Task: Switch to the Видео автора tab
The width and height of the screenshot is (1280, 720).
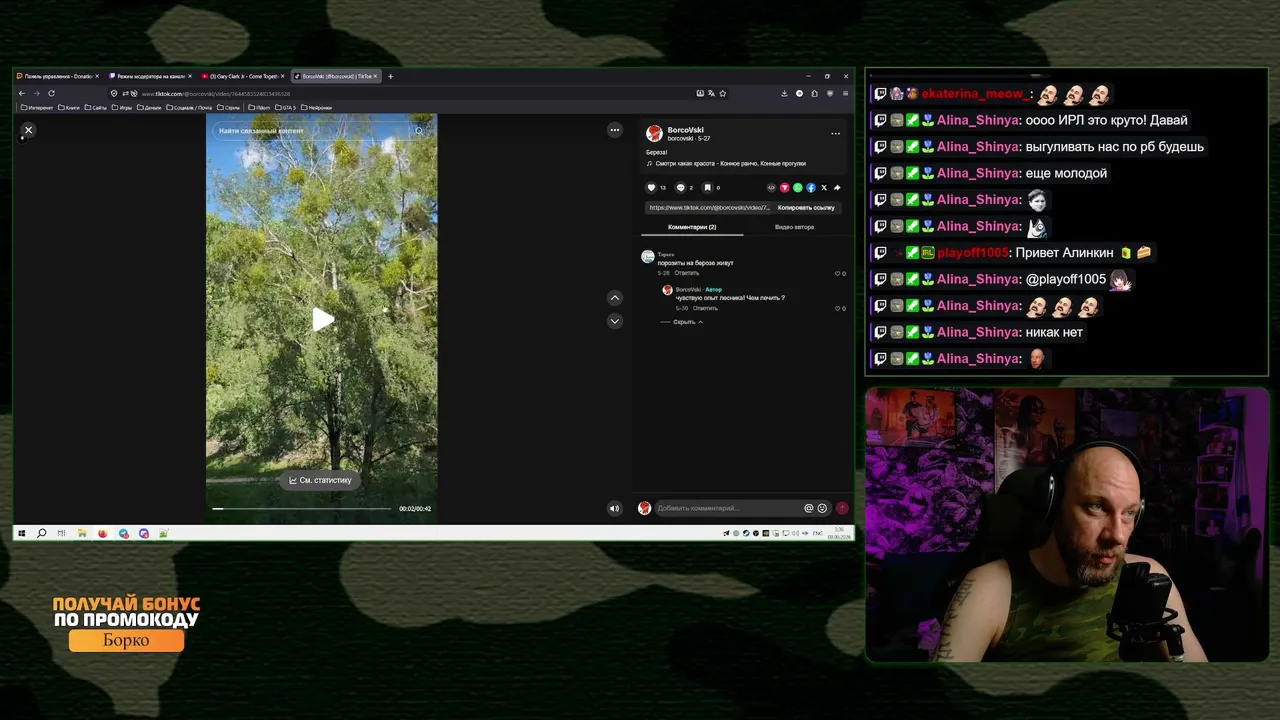Action: pyautogui.click(x=794, y=227)
